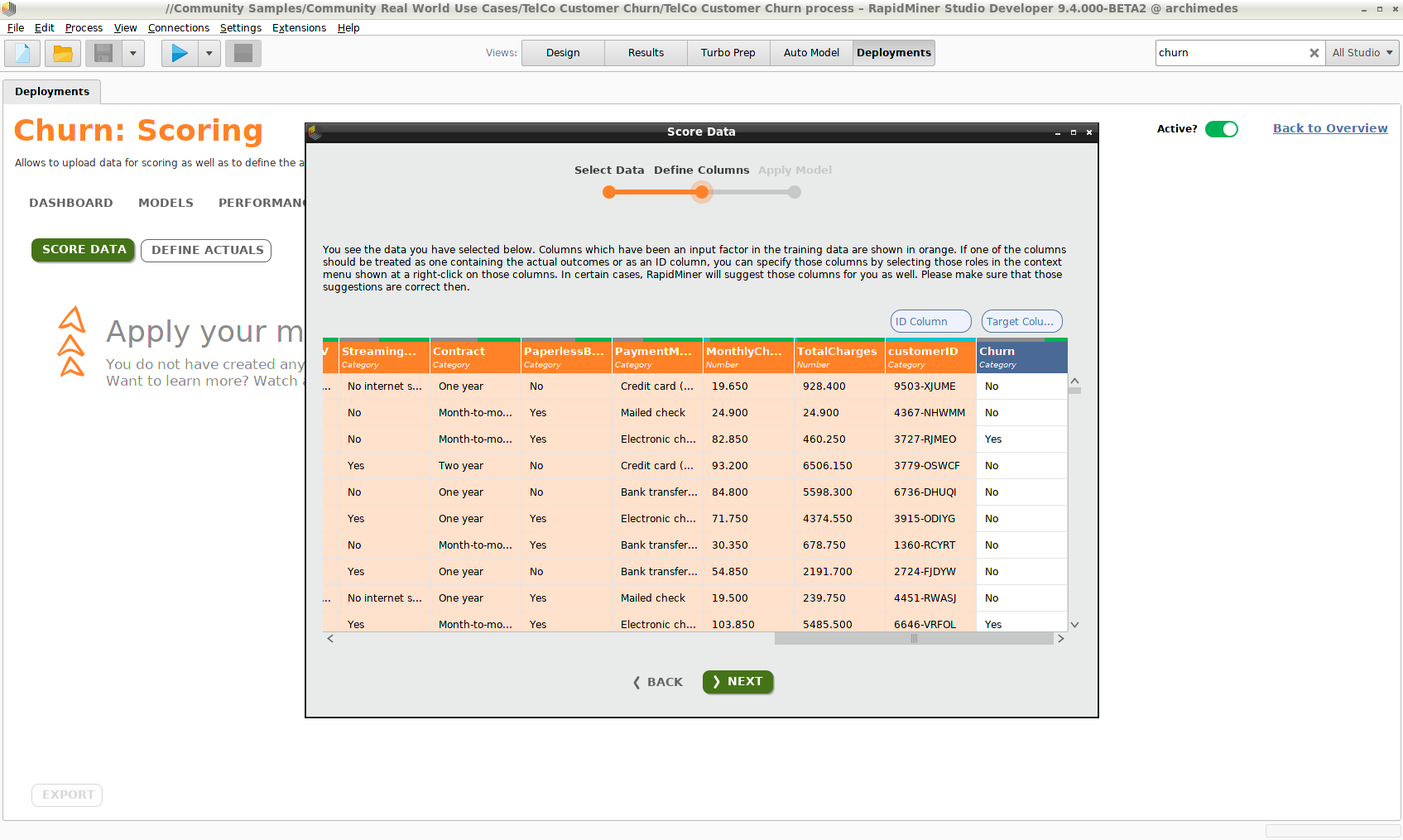Select the PaperlessBilling column header
The width and height of the screenshot is (1403, 840).
tap(566, 357)
